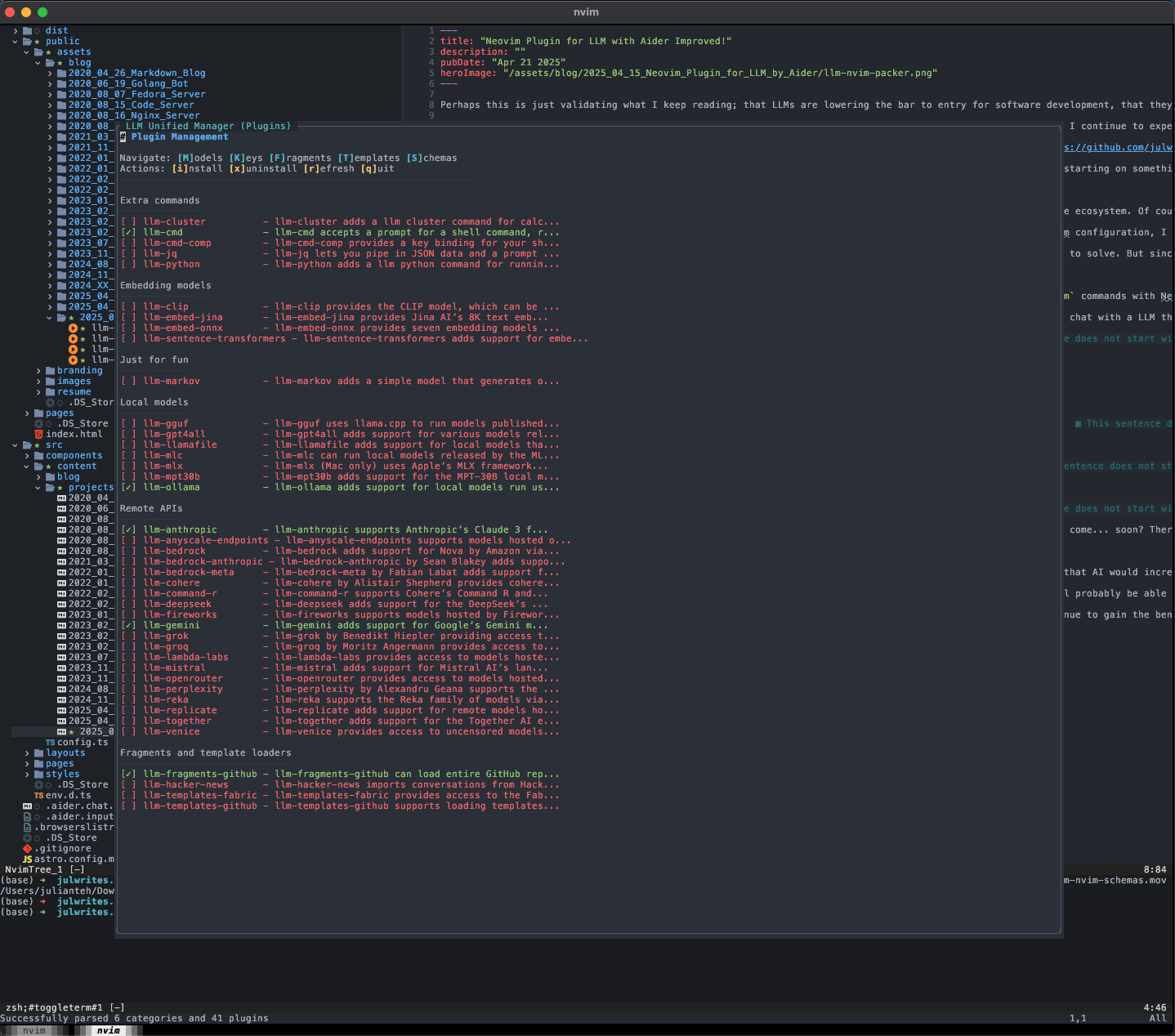Open the github.com/julw link in the article
The image size is (1175, 1036).
tap(1118, 147)
